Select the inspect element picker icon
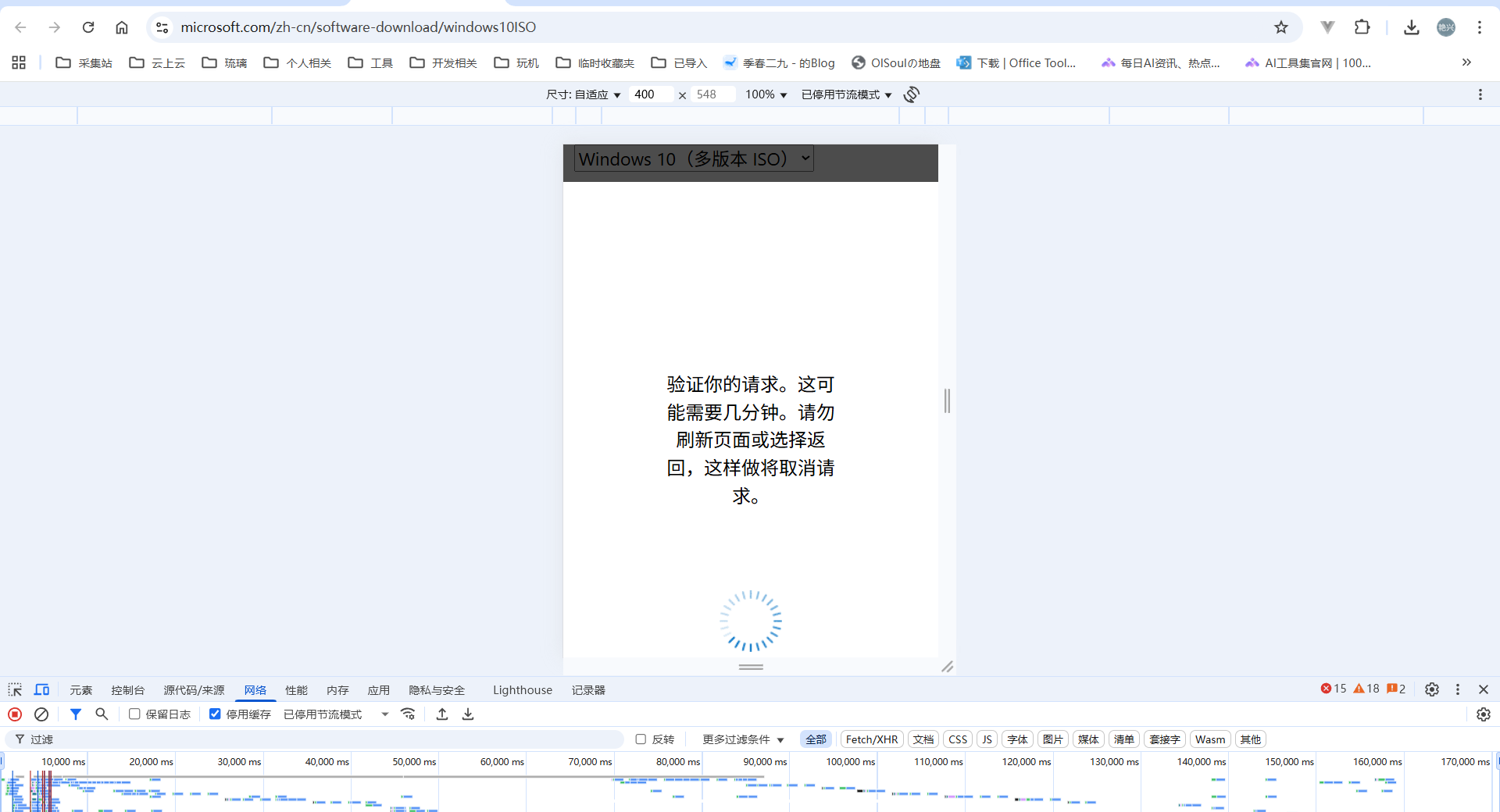Screen dimensions: 1500x812 click(15, 690)
